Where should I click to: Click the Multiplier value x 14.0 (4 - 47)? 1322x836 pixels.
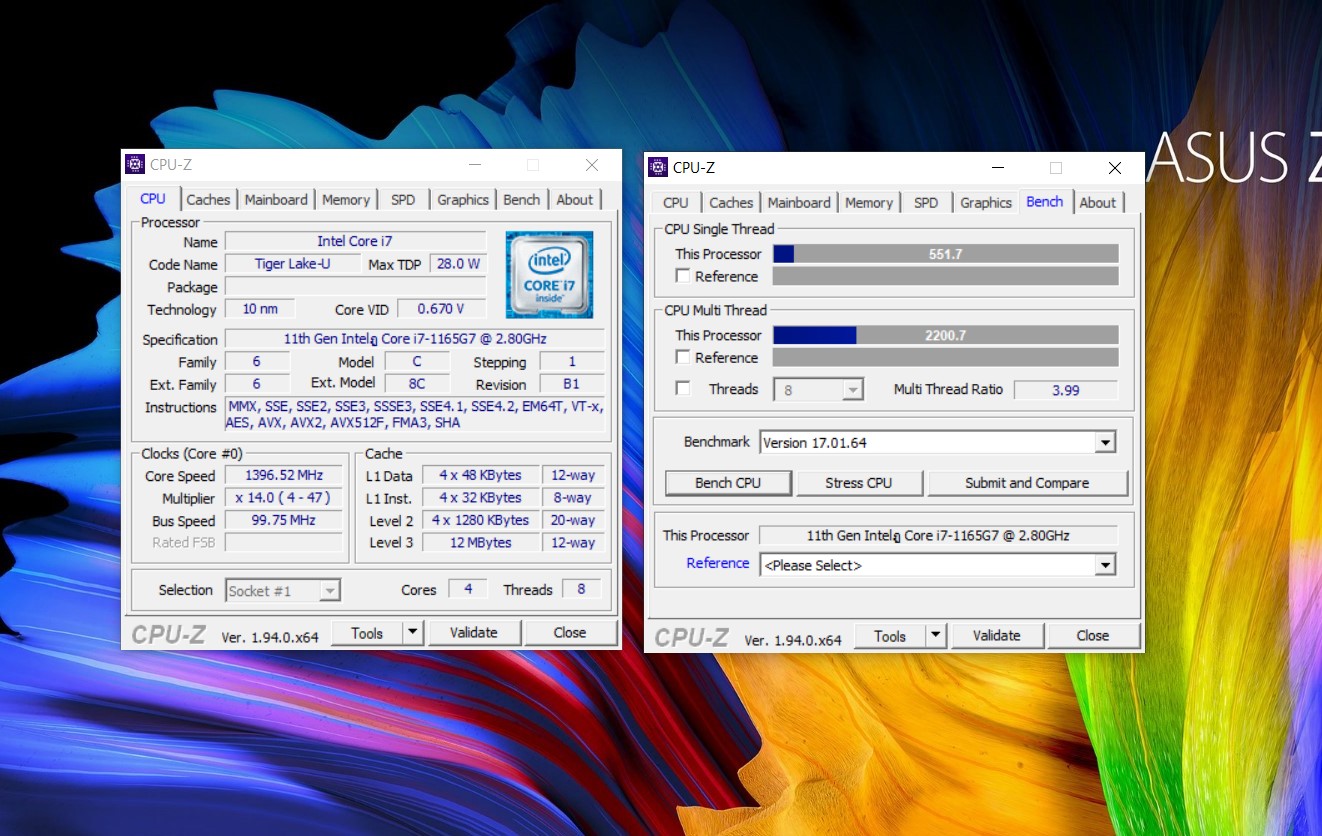click(284, 497)
